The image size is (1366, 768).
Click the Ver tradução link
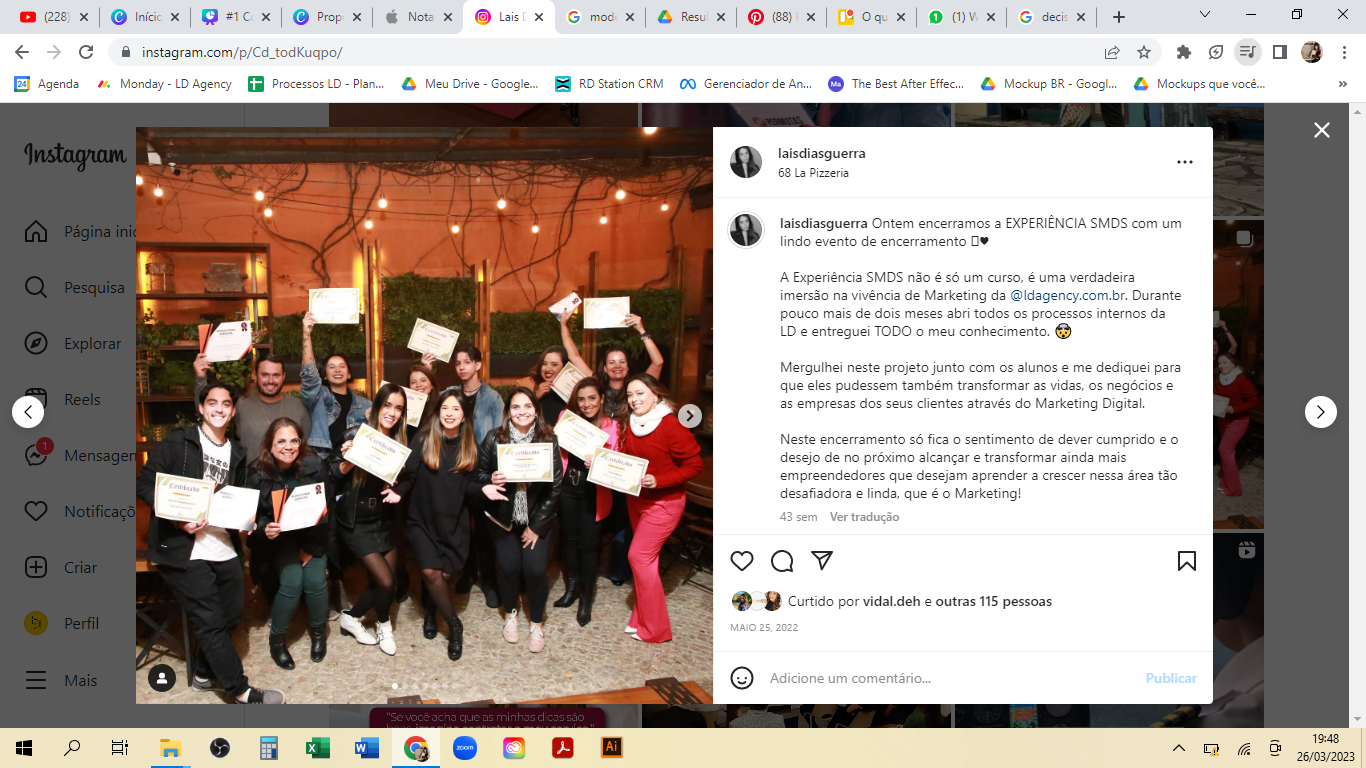click(x=864, y=517)
